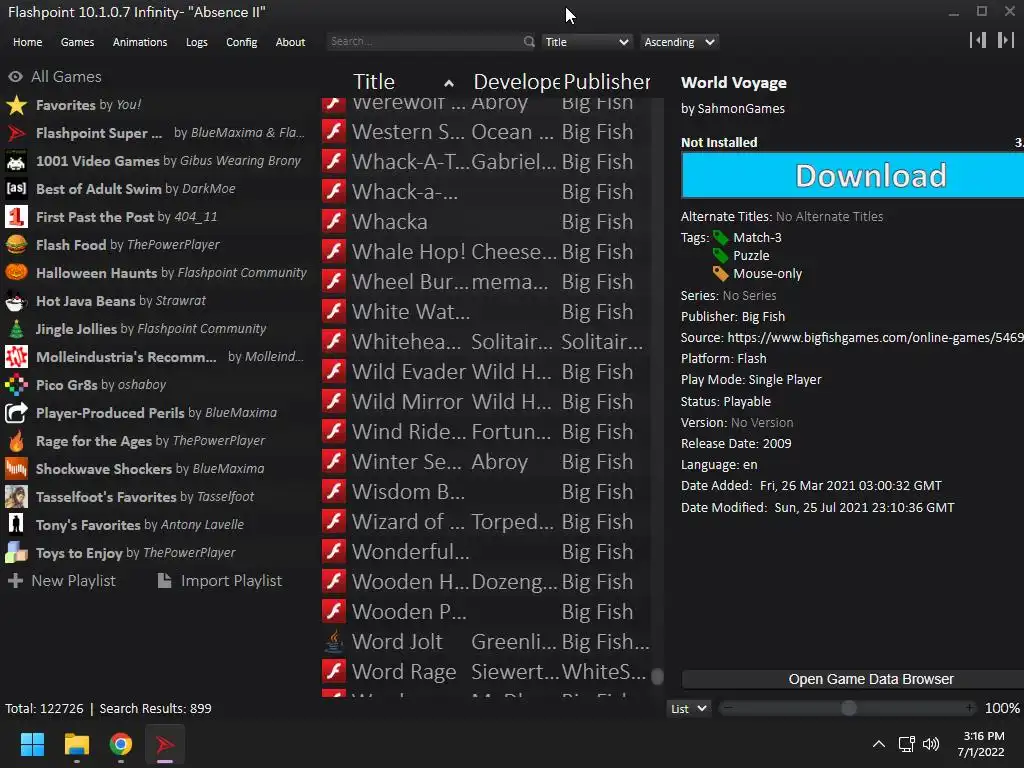This screenshot has width=1024, height=768.
Task: Open the Molleindustria's Recommendations icon
Action: coord(16,357)
